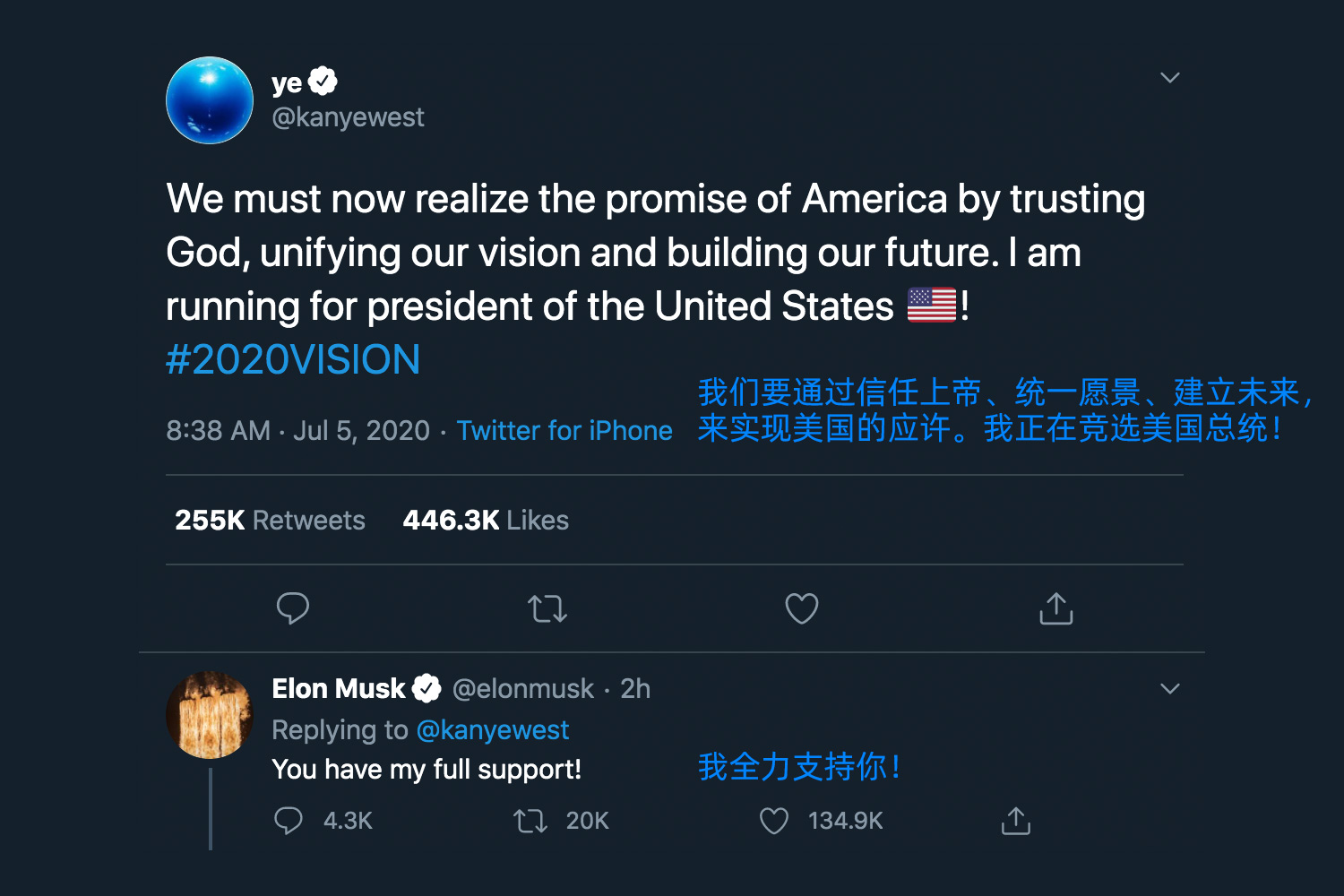Image resolution: width=1344 pixels, height=896 pixels.
Task: Like ye's main tweet
Action: 801,609
